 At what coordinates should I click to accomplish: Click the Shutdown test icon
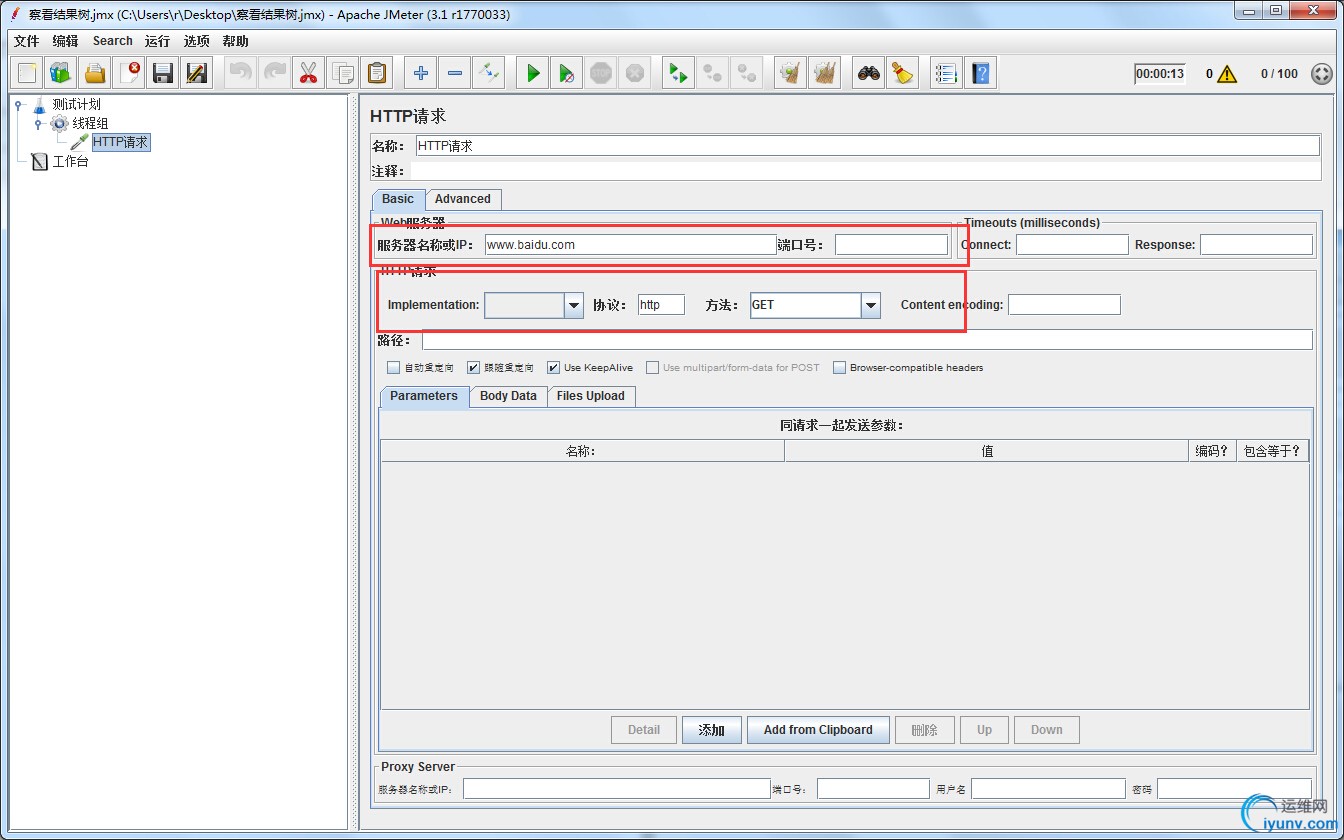point(634,73)
